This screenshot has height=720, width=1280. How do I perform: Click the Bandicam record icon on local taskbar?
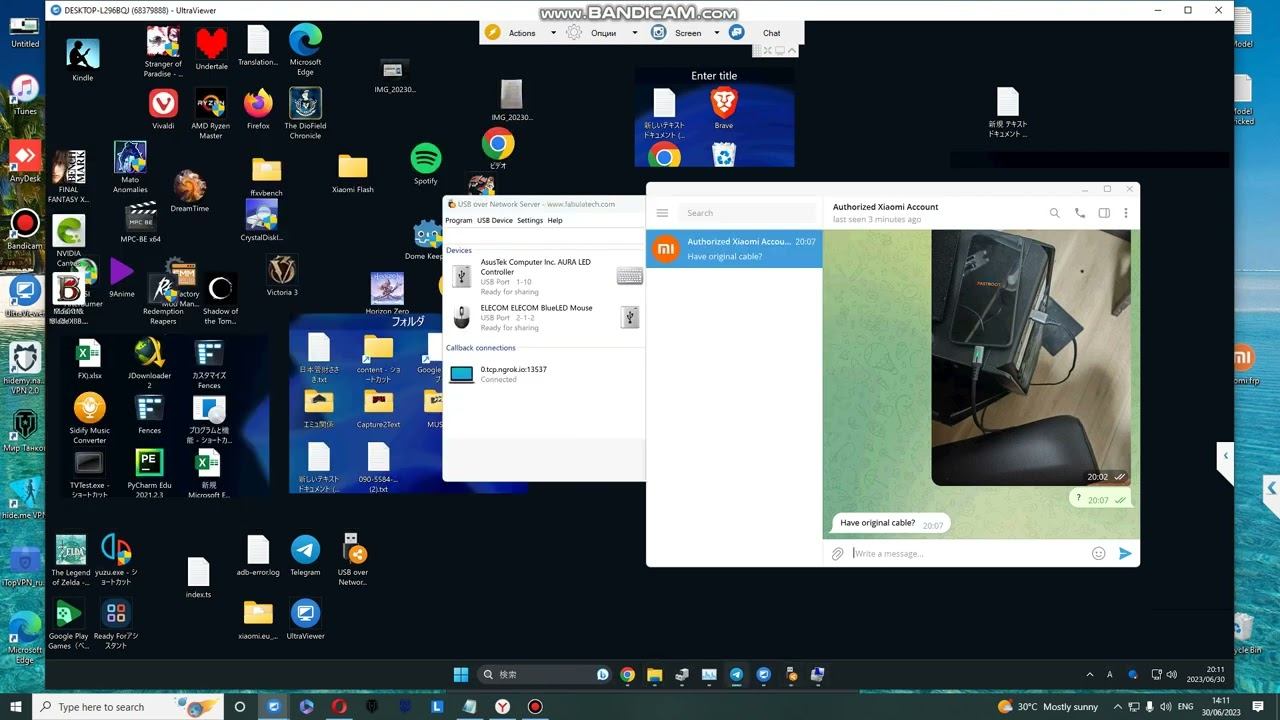pyautogui.click(x=535, y=707)
